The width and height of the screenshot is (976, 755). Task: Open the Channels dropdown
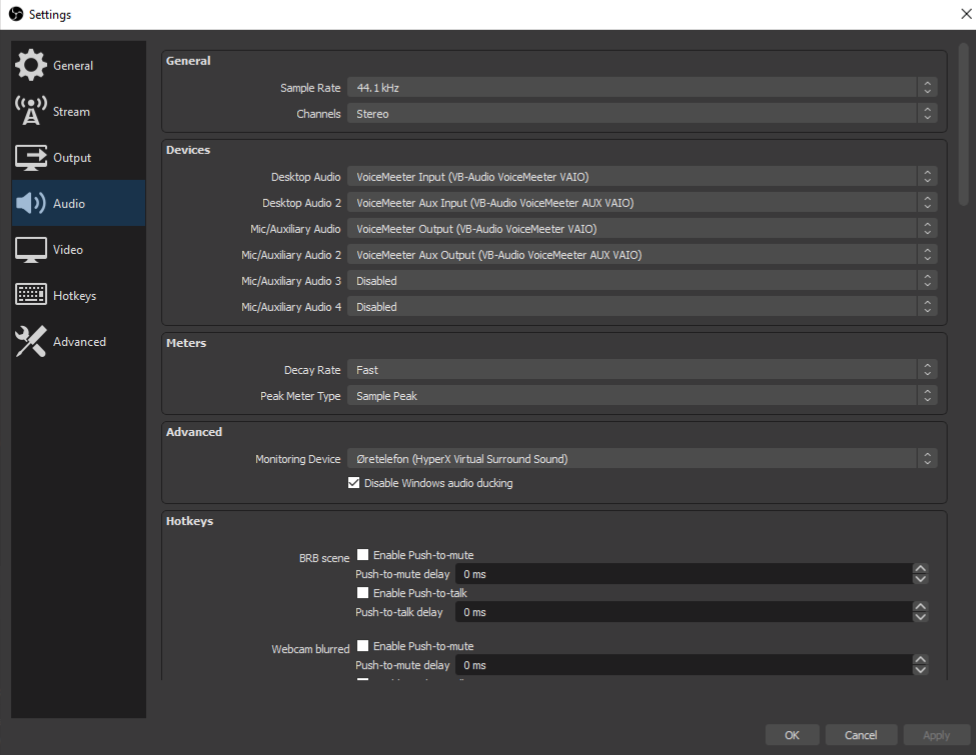coord(642,114)
